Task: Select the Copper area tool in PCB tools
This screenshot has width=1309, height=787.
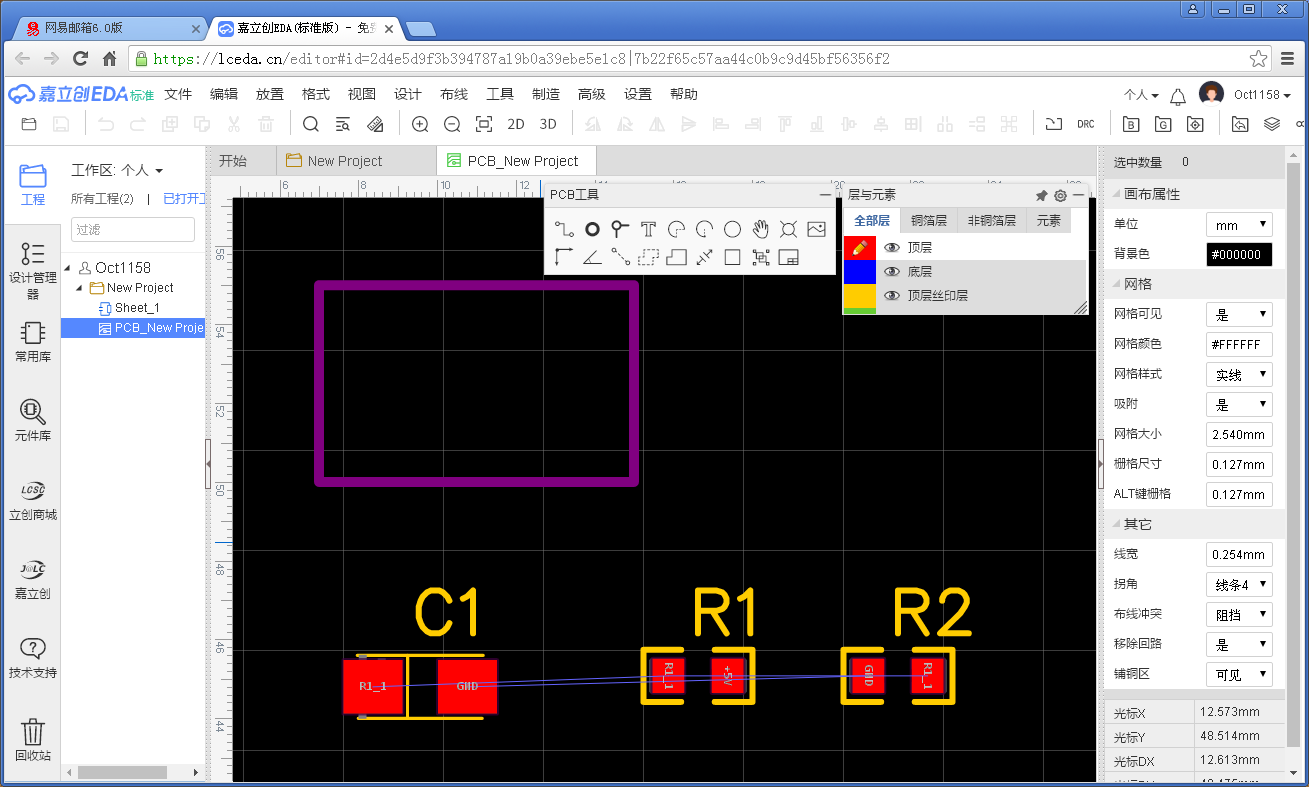Action: [648, 257]
